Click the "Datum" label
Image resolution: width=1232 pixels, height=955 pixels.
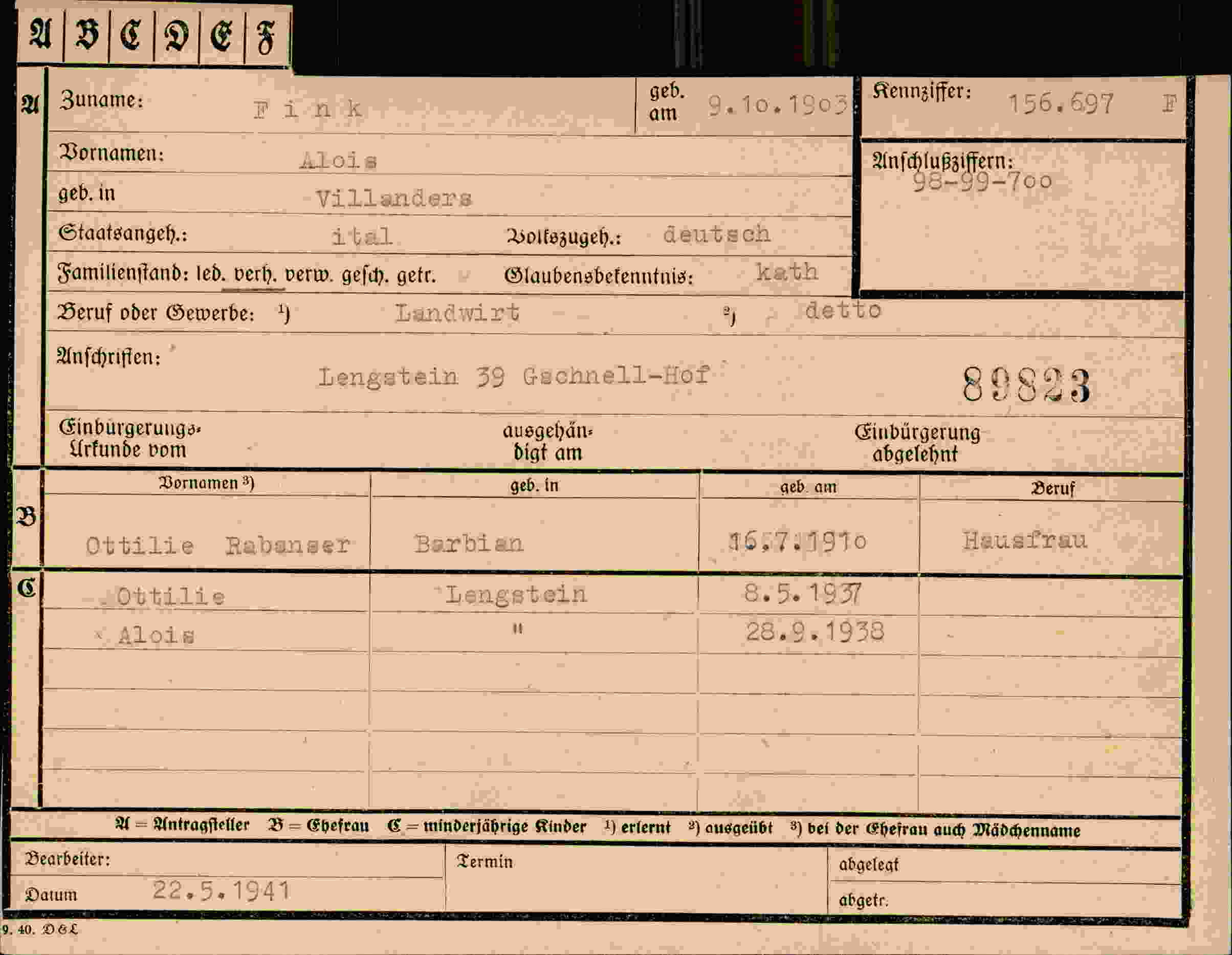pyautogui.click(x=51, y=895)
